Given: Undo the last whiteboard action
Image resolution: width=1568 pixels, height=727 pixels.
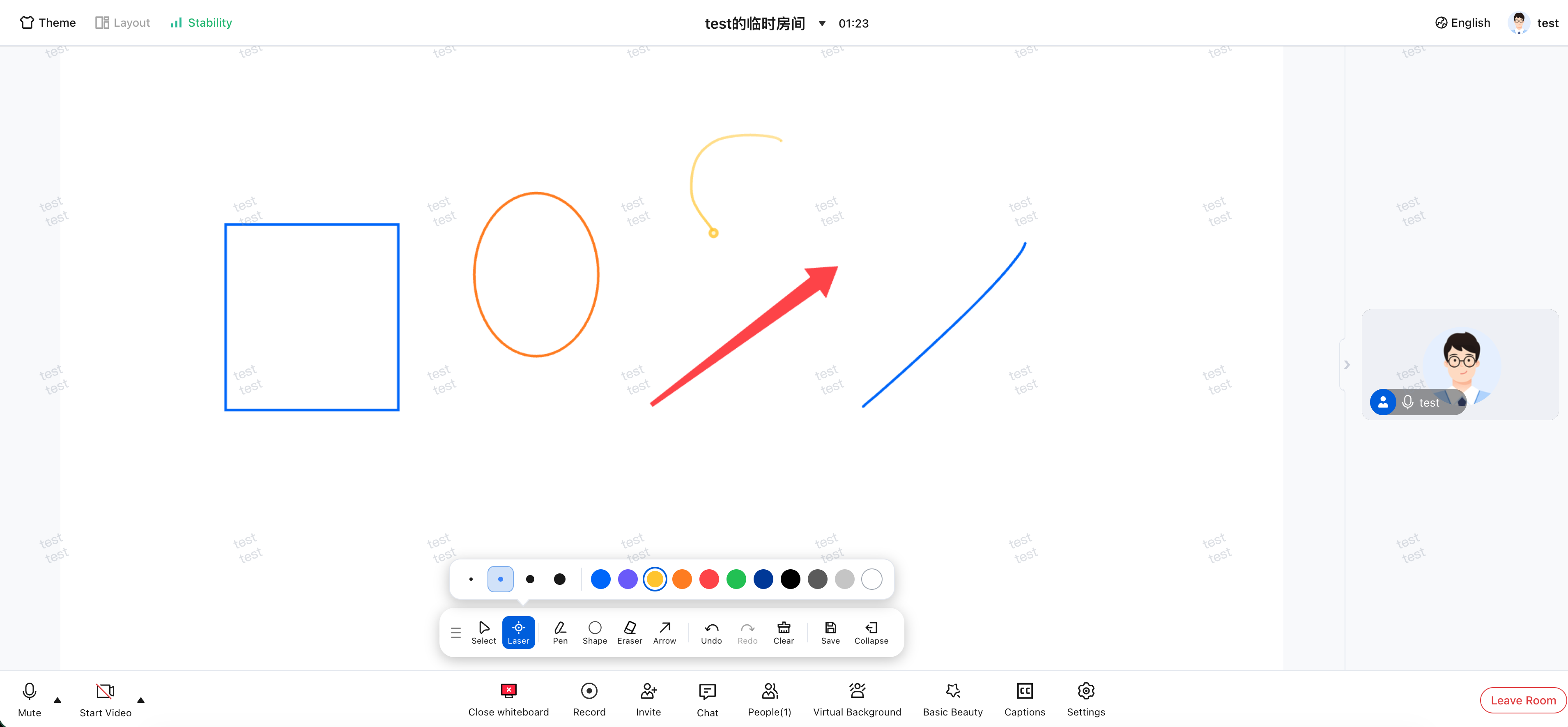Looking at the screenshot, I should pos(711,633).
